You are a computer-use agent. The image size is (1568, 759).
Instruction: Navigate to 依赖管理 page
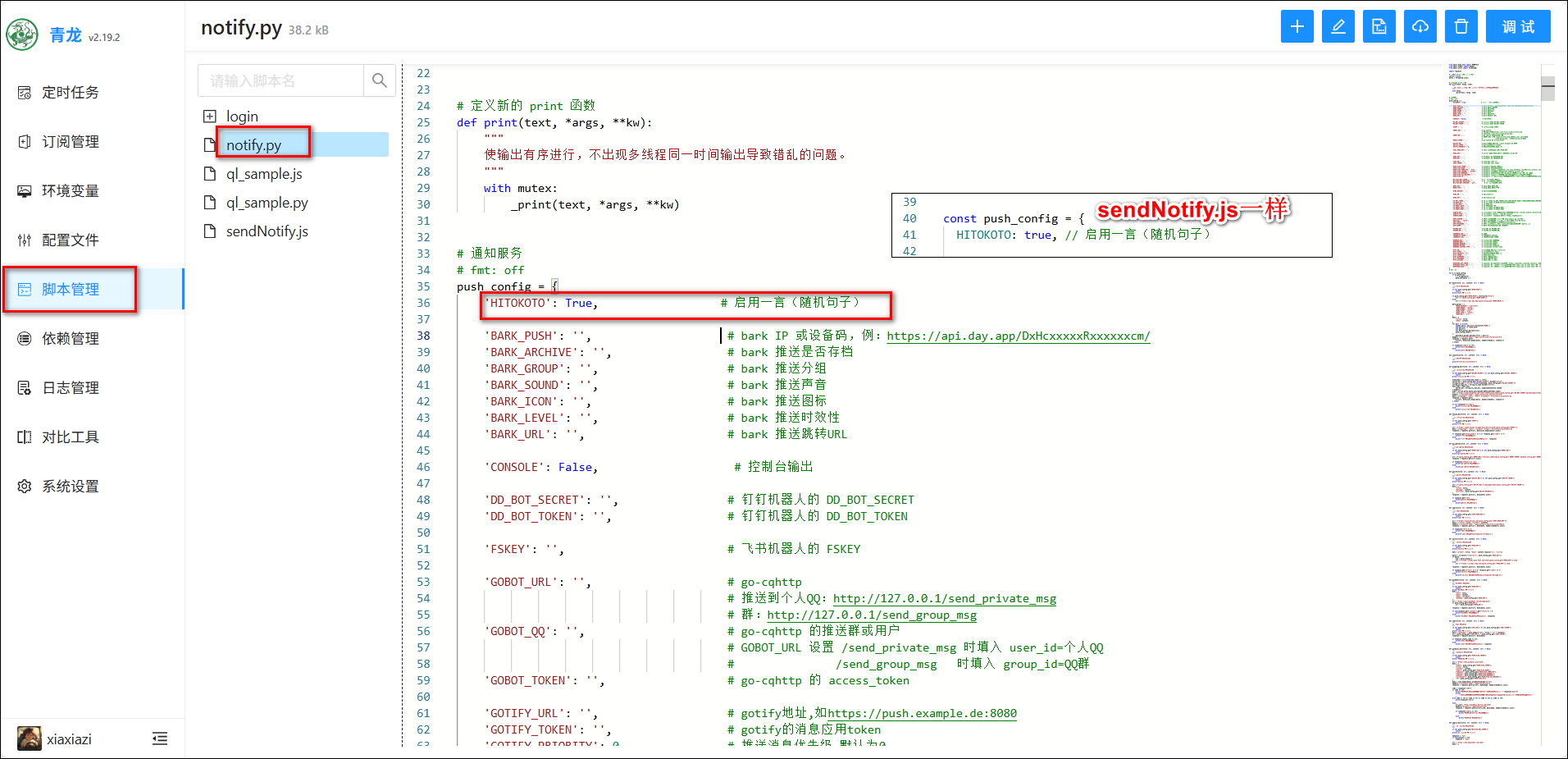pyautogui.click(x=71, y=339)
